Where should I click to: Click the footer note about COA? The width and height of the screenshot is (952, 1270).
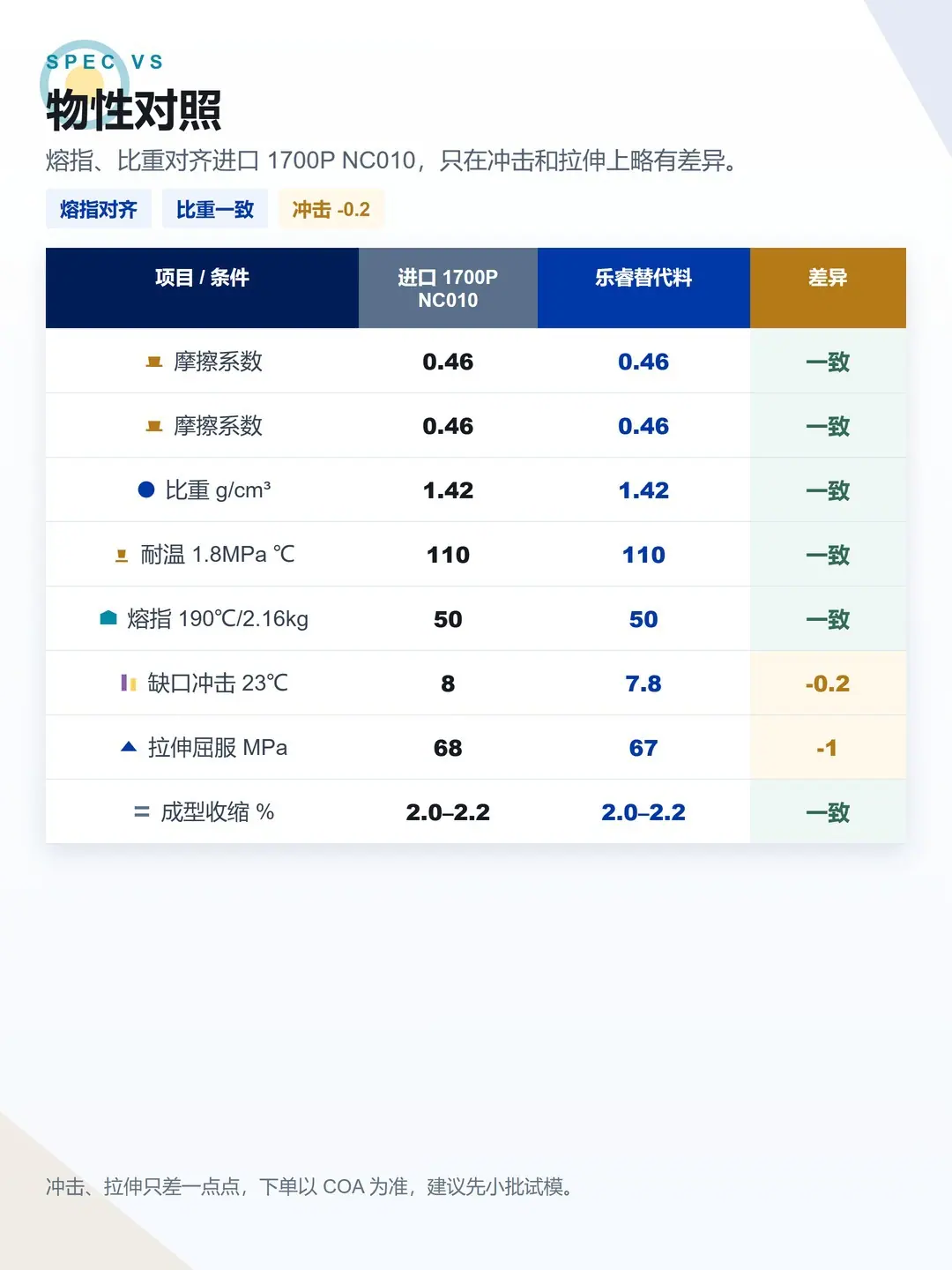(x=309, y=1186)
